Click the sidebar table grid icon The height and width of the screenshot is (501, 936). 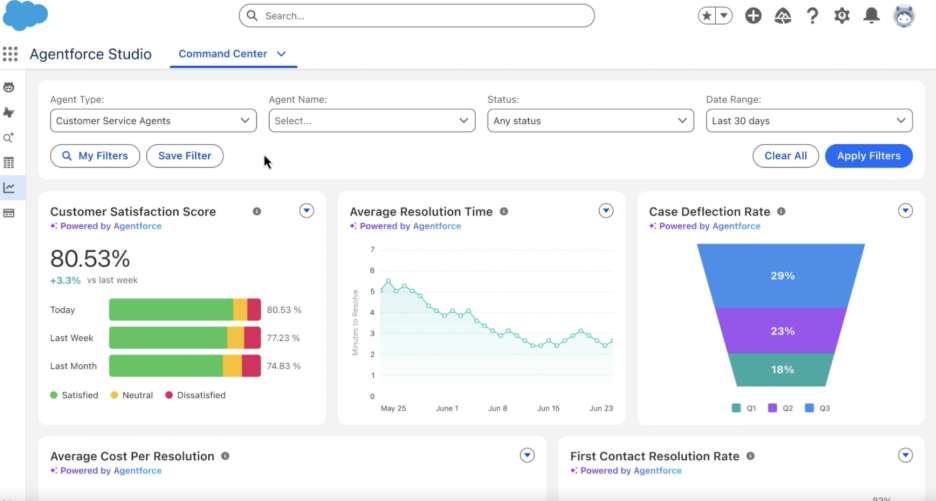(x=9, y=162)
